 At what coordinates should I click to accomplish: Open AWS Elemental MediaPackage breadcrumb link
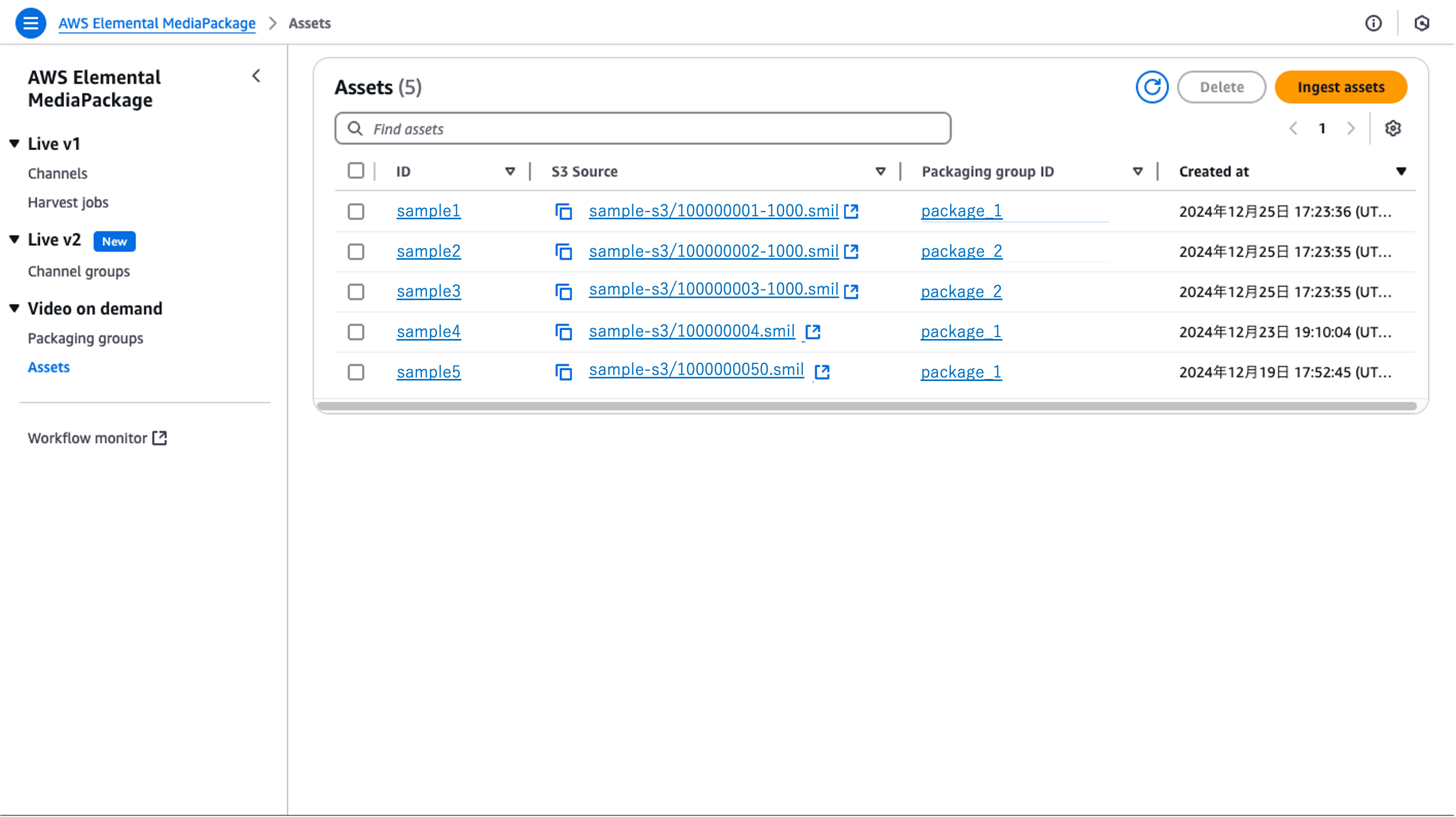point(157,23)
